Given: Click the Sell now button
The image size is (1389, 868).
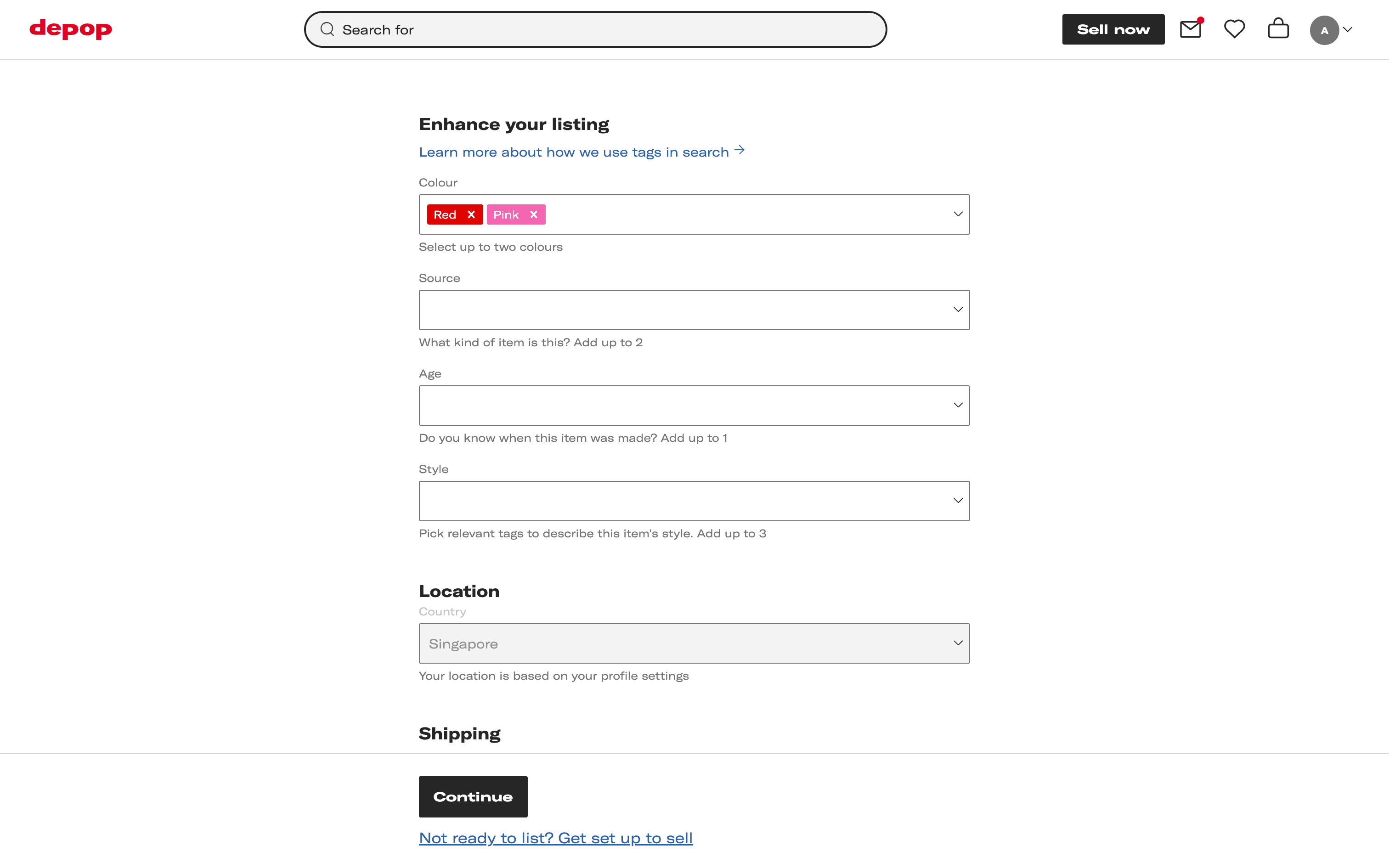Looking at the screenshot, I should point(1113,29).
